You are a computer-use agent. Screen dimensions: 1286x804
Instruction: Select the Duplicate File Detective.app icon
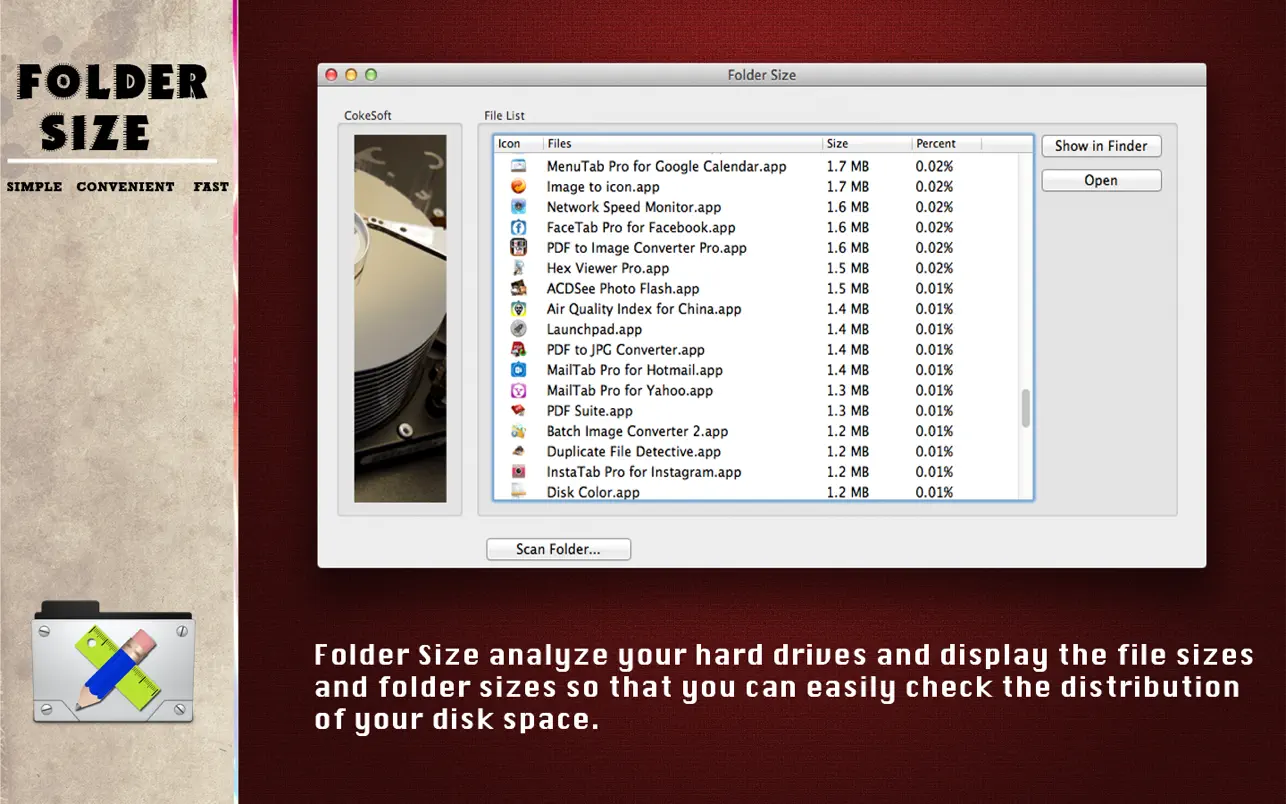tap(519, 451)
